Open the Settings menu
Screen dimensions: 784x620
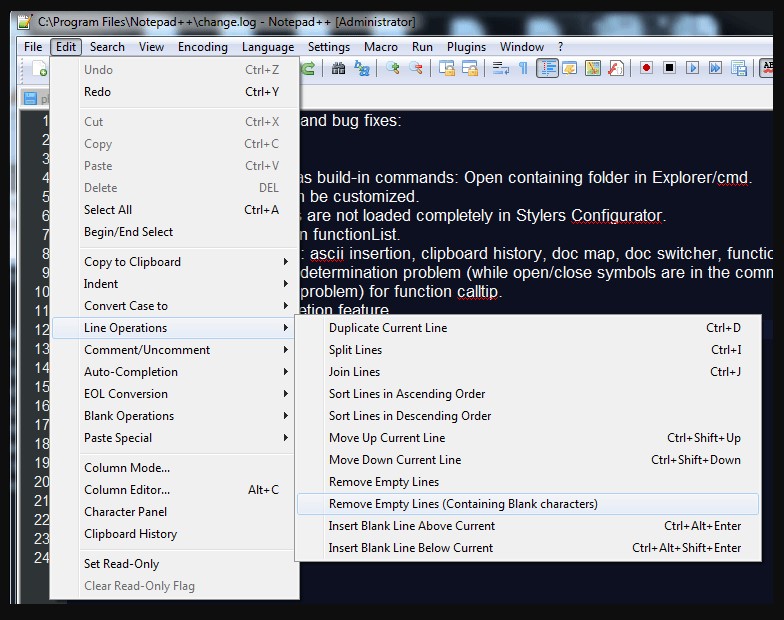tap(329, 47)
